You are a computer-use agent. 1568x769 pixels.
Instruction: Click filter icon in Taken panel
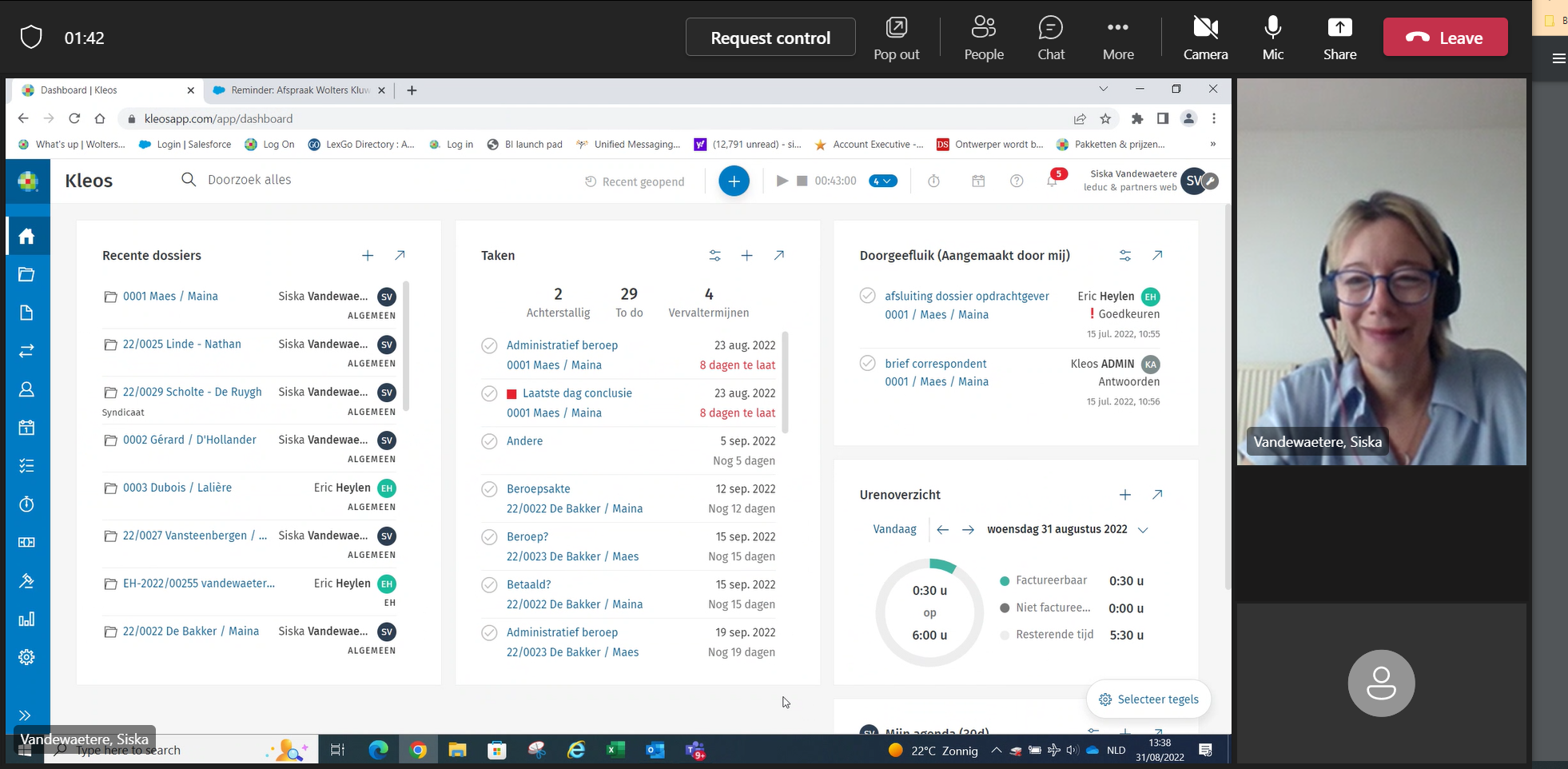(x=714, y=256)
